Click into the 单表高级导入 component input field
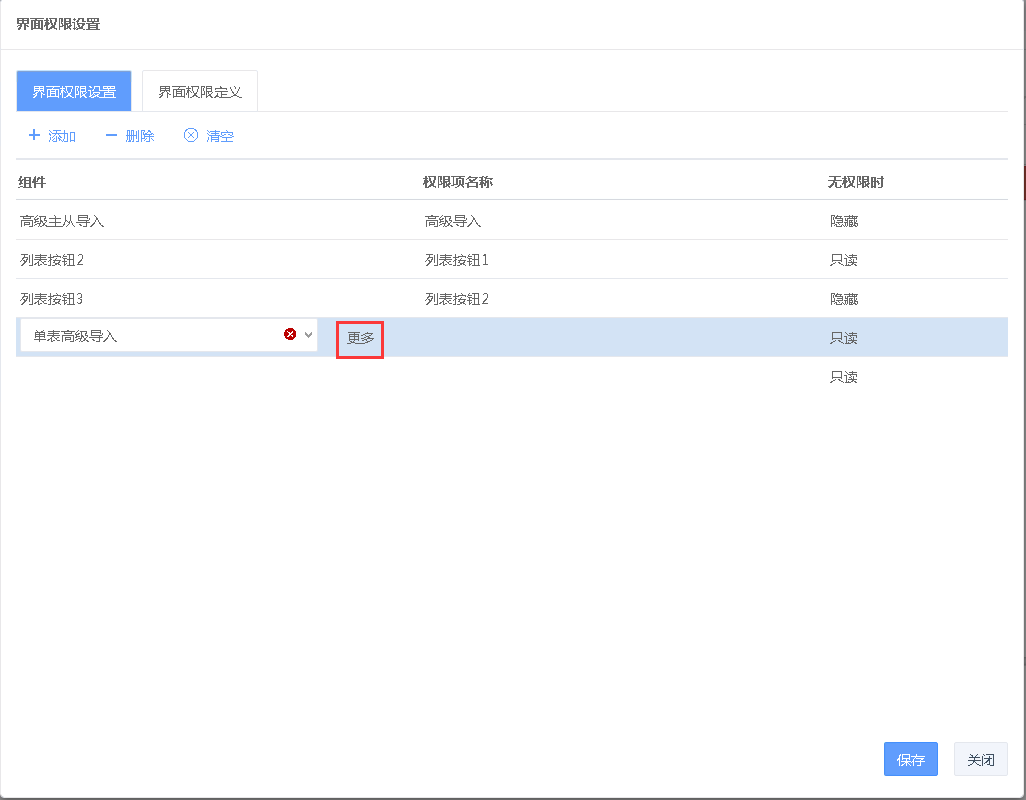1026x800 pixels. tap(150, 336)
